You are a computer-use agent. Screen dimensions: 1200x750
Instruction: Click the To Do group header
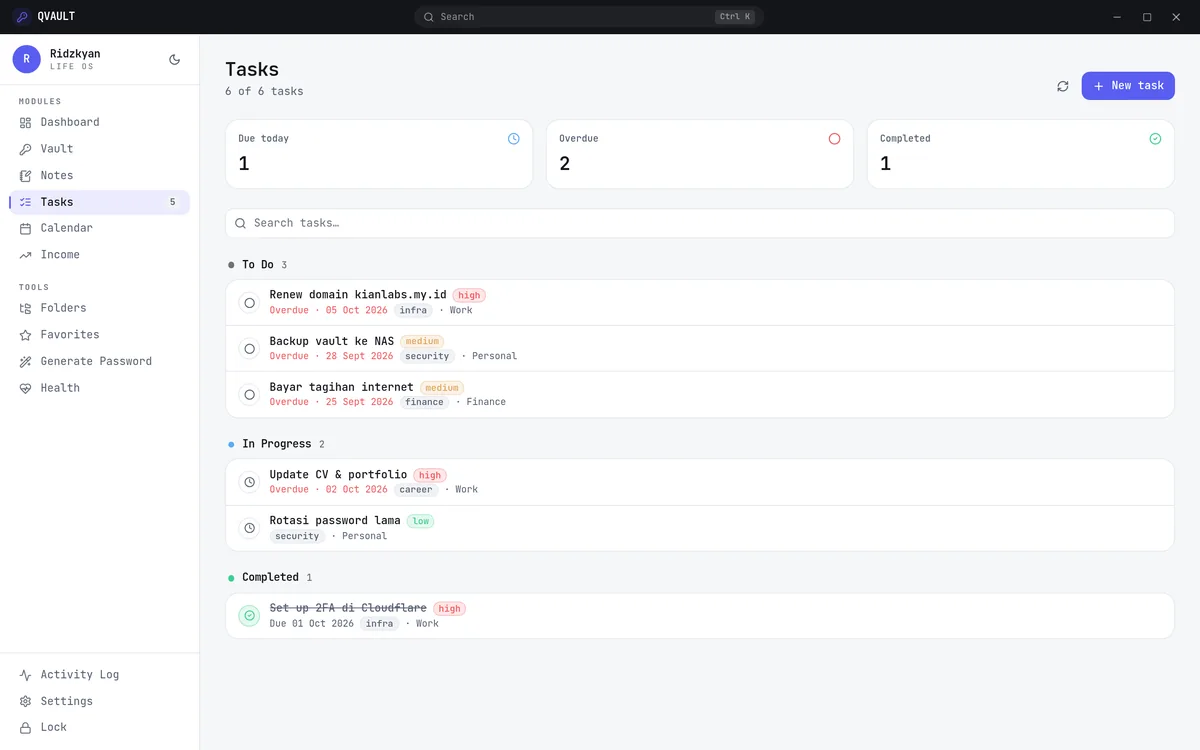[x=257, y=265]
